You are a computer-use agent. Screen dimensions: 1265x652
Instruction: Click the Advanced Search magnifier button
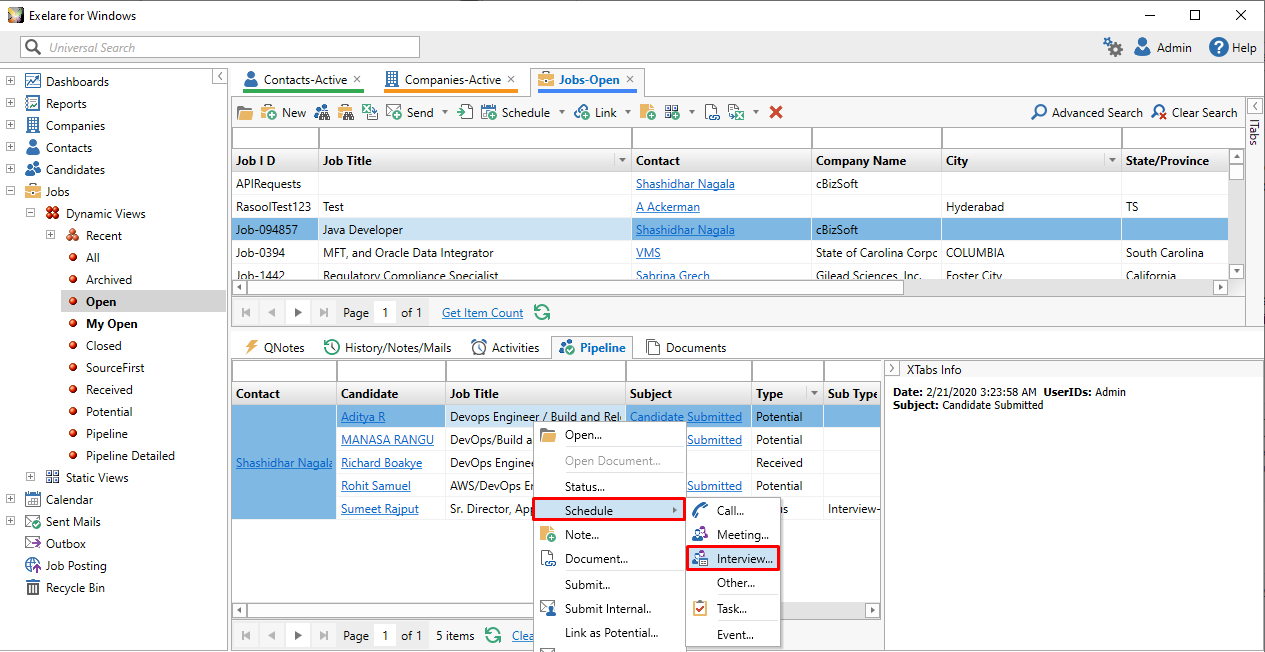coord(1086,113)
